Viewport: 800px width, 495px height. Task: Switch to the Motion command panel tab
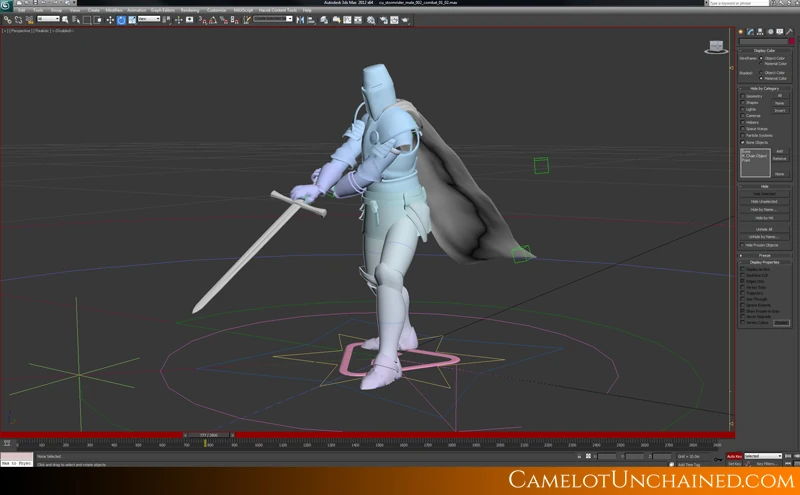(770, 32)
